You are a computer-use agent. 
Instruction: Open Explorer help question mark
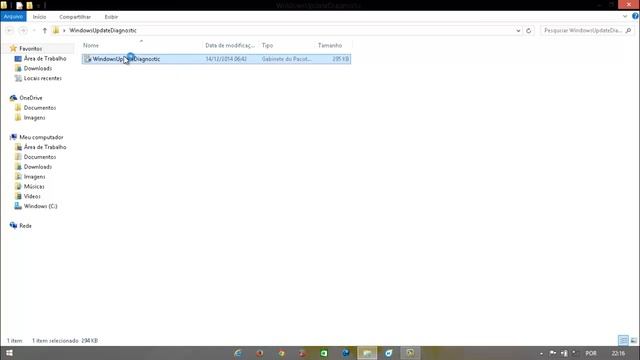[635, 16]
